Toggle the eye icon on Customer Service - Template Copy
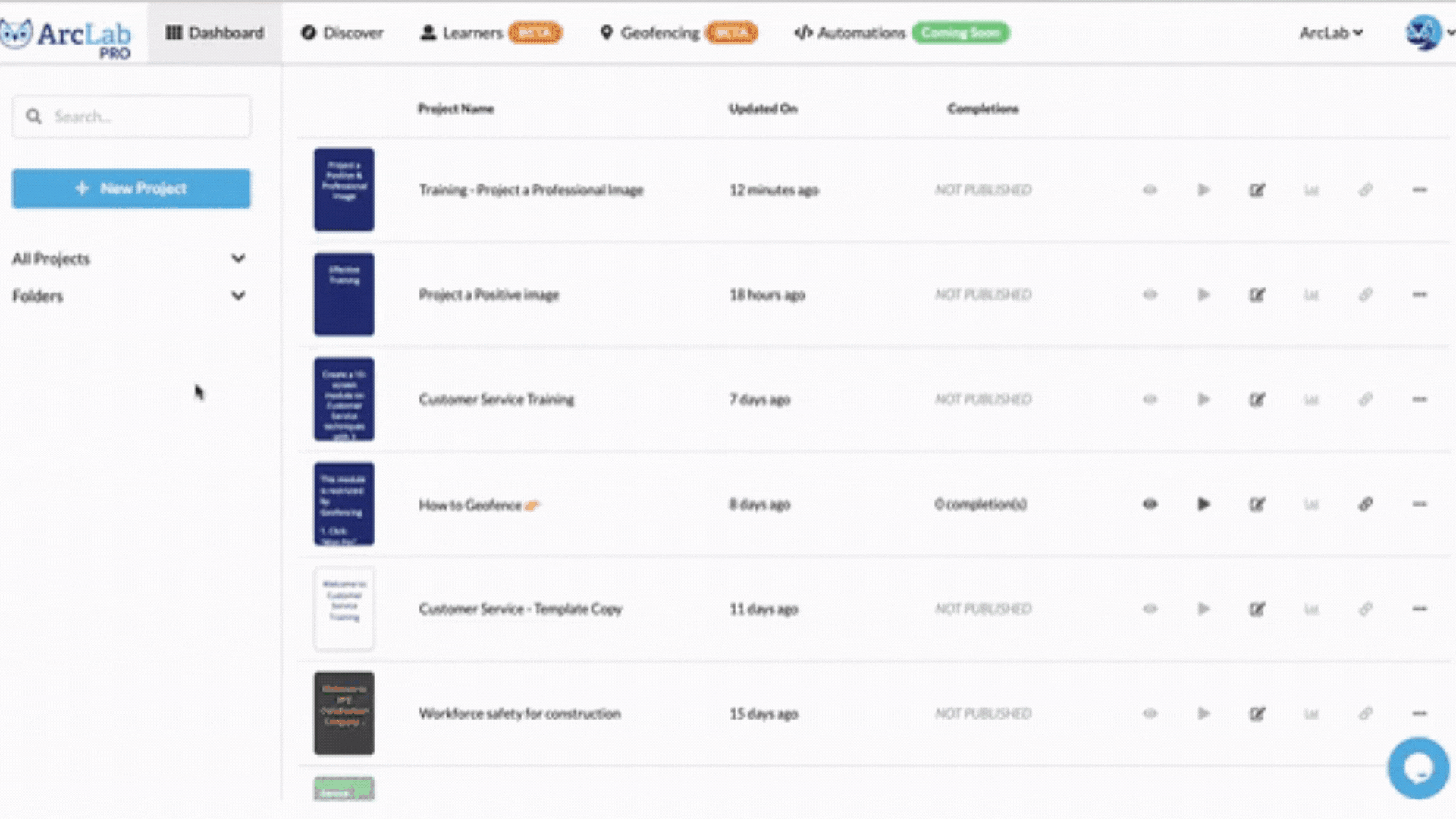1456x819 pixels. pos(1149,609)
